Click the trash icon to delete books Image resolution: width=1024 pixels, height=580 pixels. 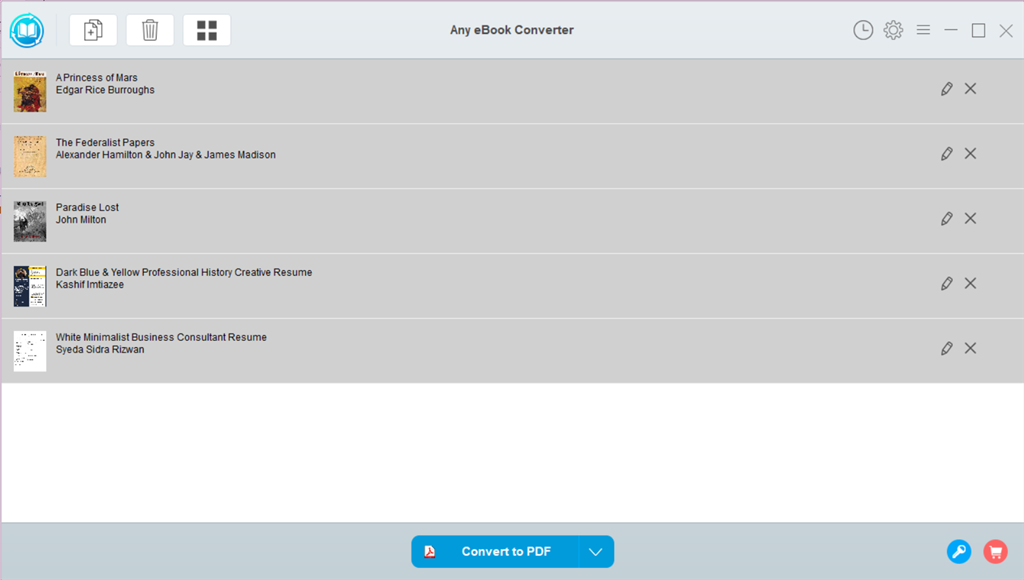point(150,30)
